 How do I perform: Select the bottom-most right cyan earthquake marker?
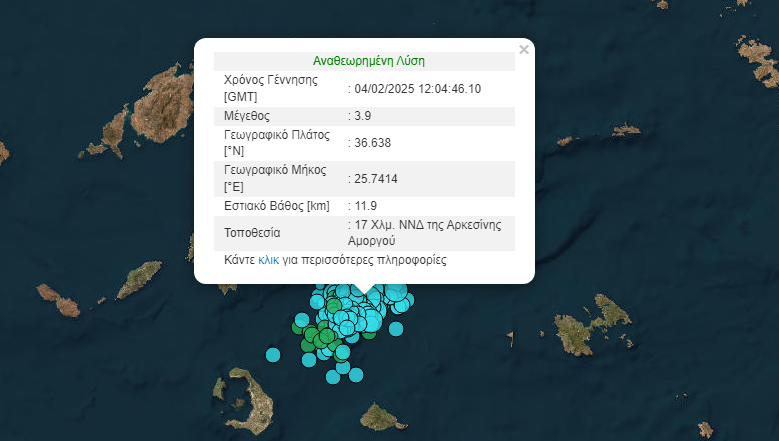pos(355,374)
